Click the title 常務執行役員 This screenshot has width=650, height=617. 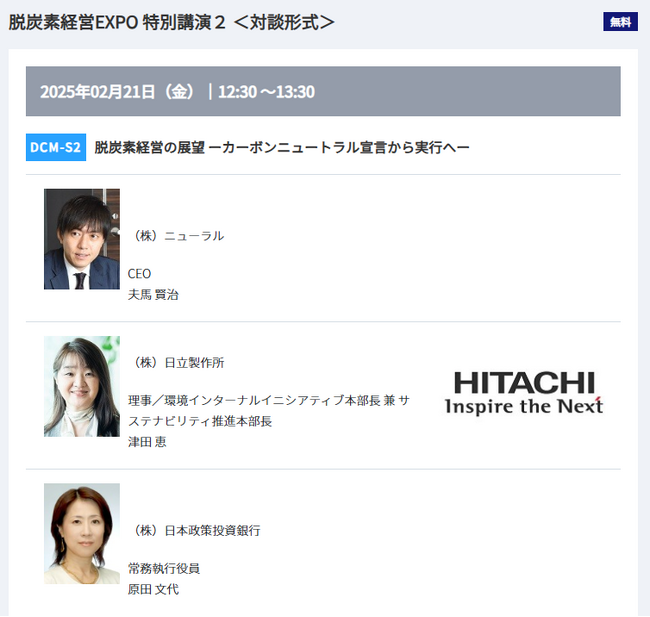(164, 568)
